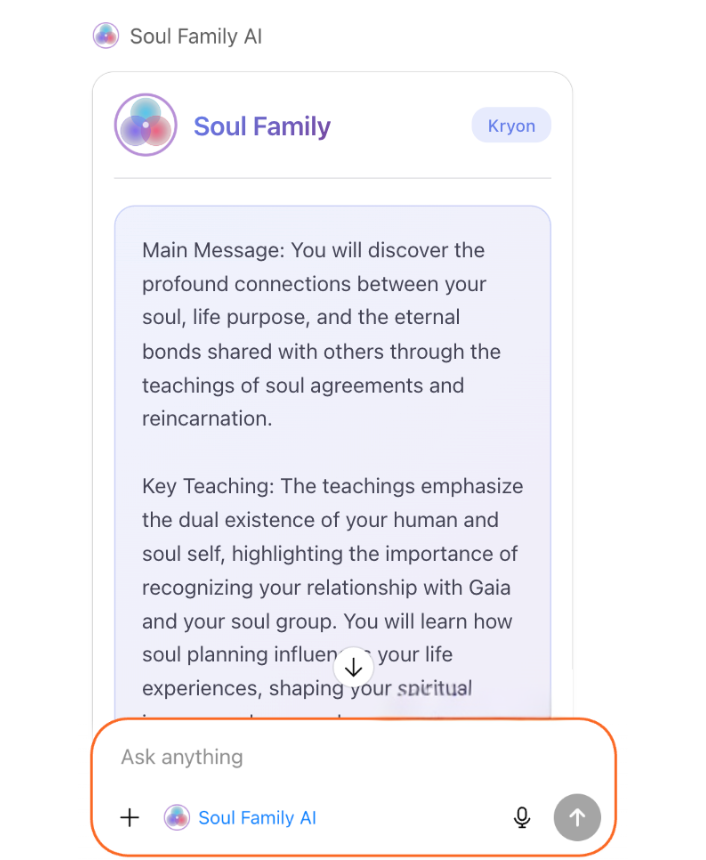706x860 pixels.
Task: Click the "Soul Family AI" header title
Action: click(x=196, y=37)
